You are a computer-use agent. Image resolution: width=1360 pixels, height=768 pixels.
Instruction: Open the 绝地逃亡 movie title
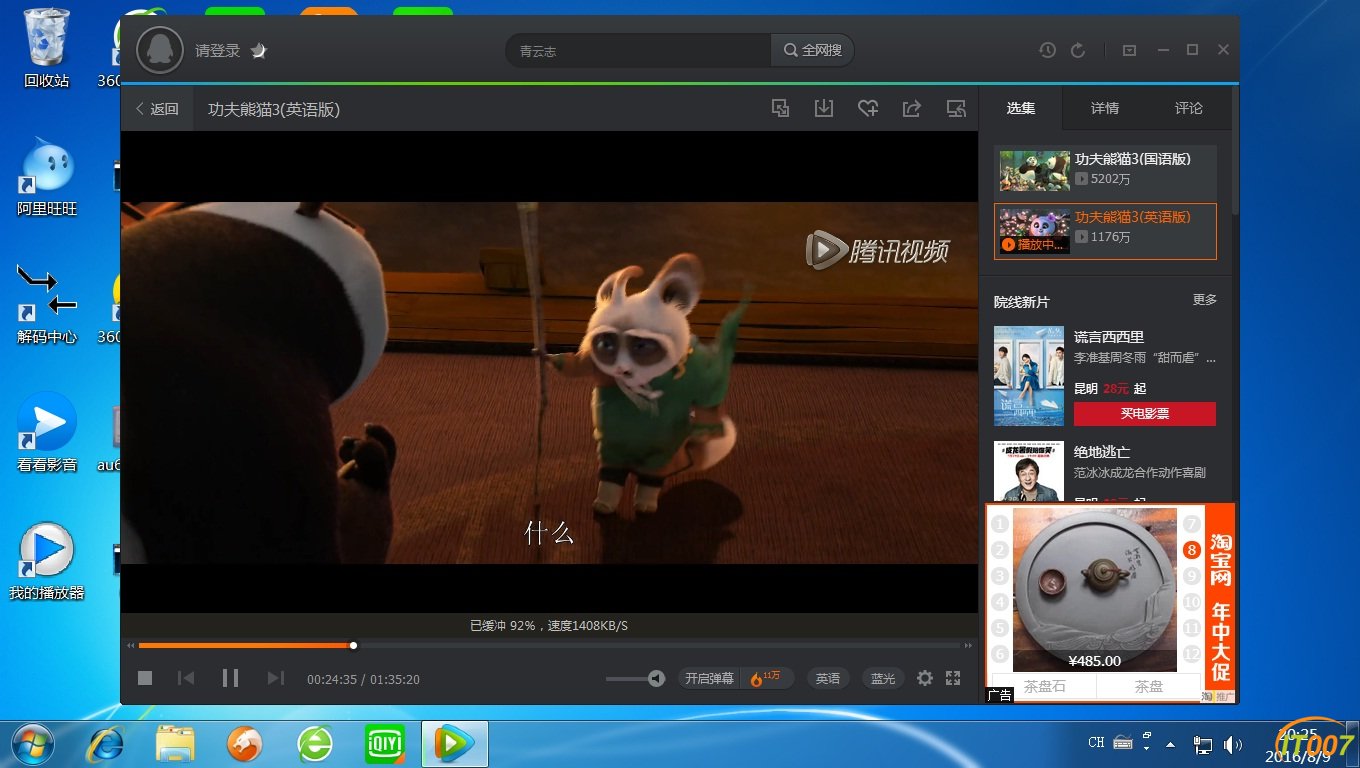(1102, 452)
